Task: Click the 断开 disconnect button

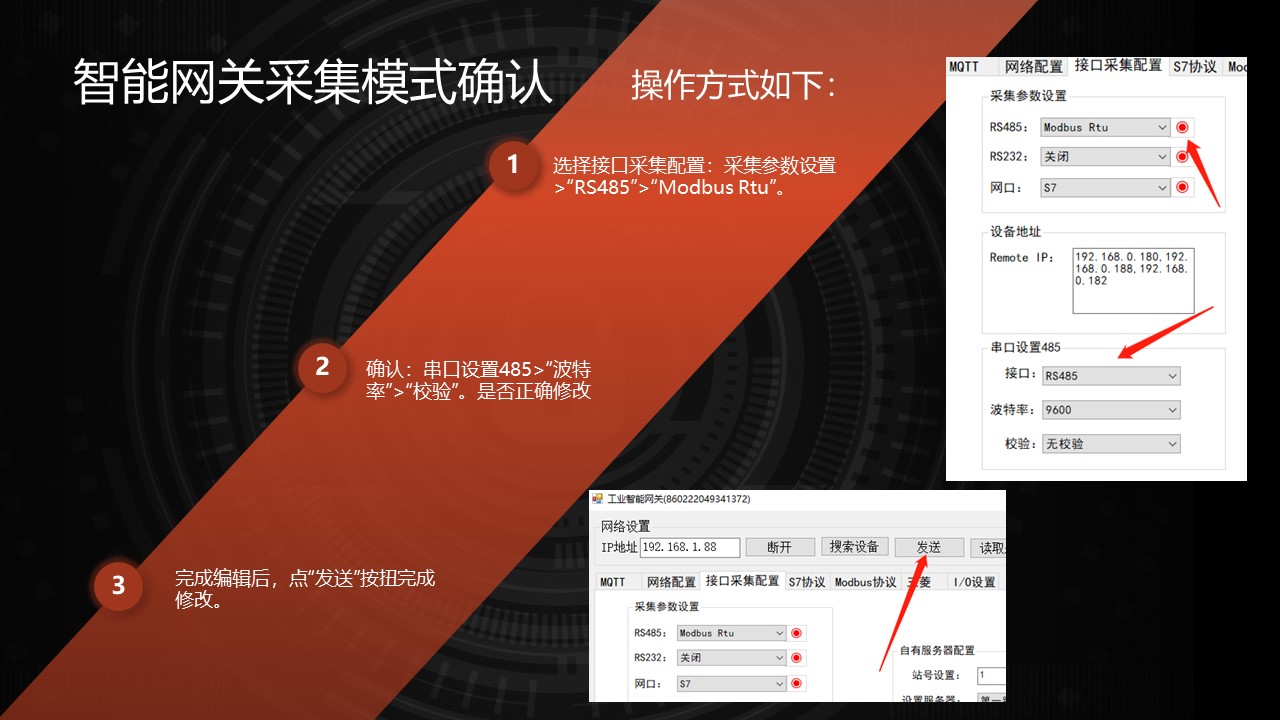Action: click(779, 547)
